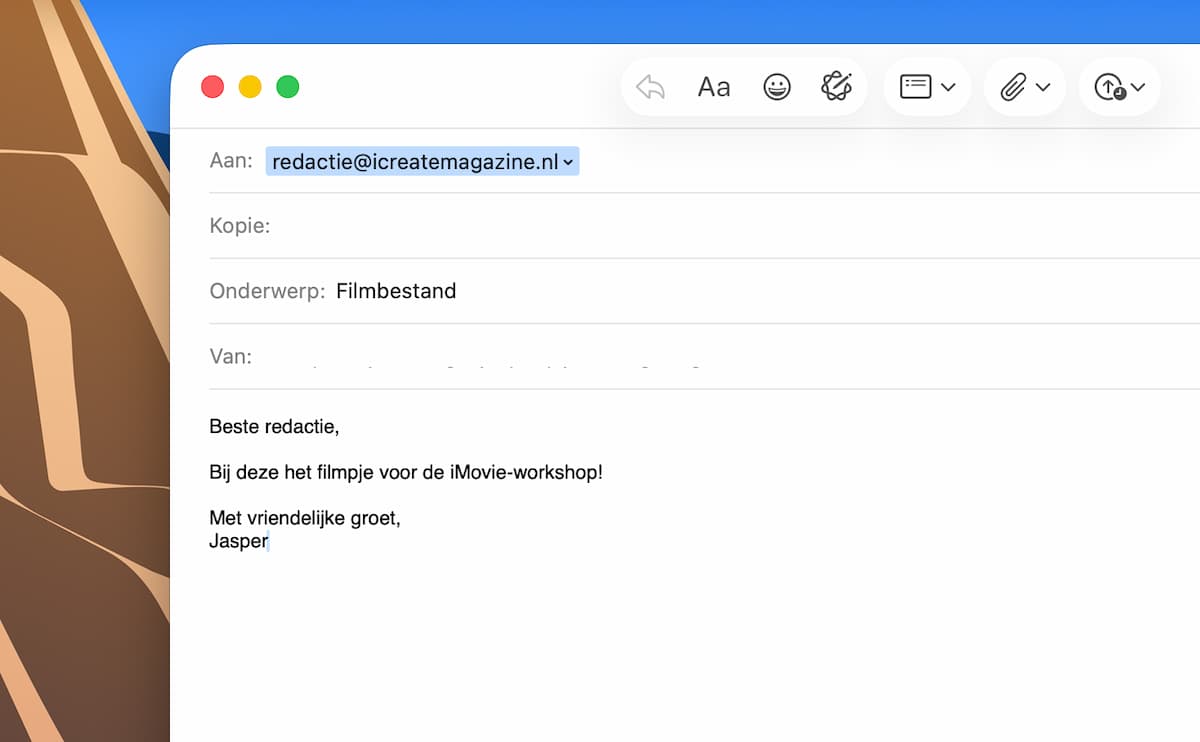Viewport: 1200px width, 742px height.
Task: Open the Aa text format options
Action: coord(714,87)
